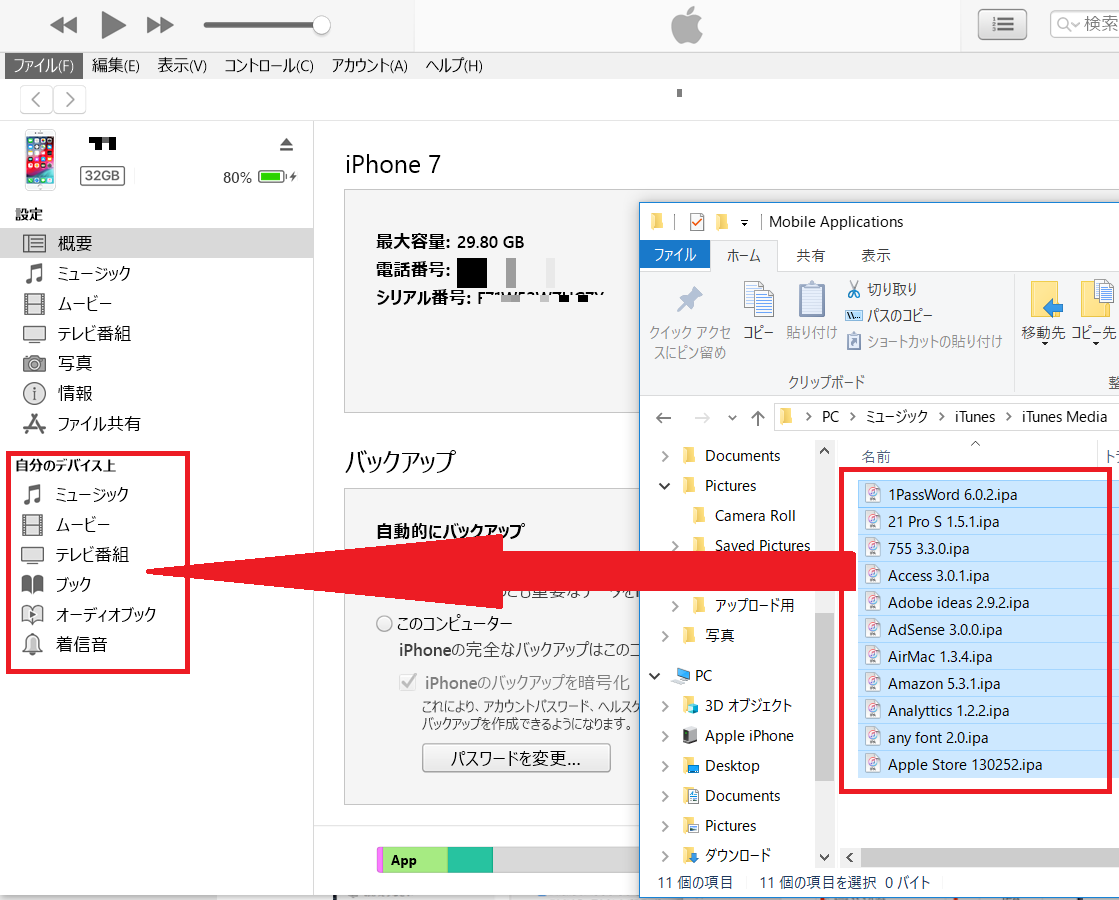
Task: Open the 編集(E) menu
Action: point(116,66)
